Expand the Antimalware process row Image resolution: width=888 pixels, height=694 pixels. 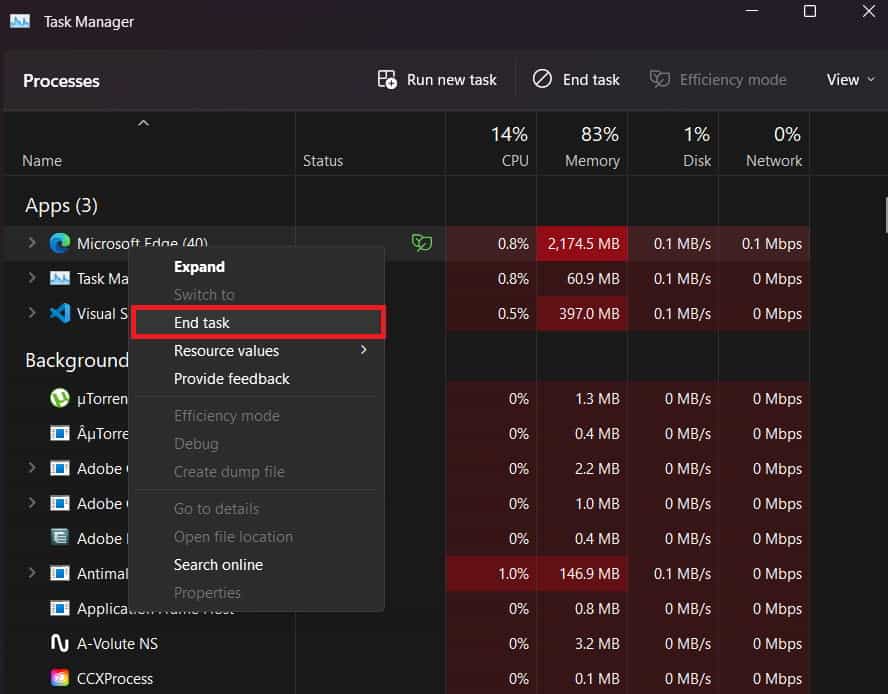31,573
